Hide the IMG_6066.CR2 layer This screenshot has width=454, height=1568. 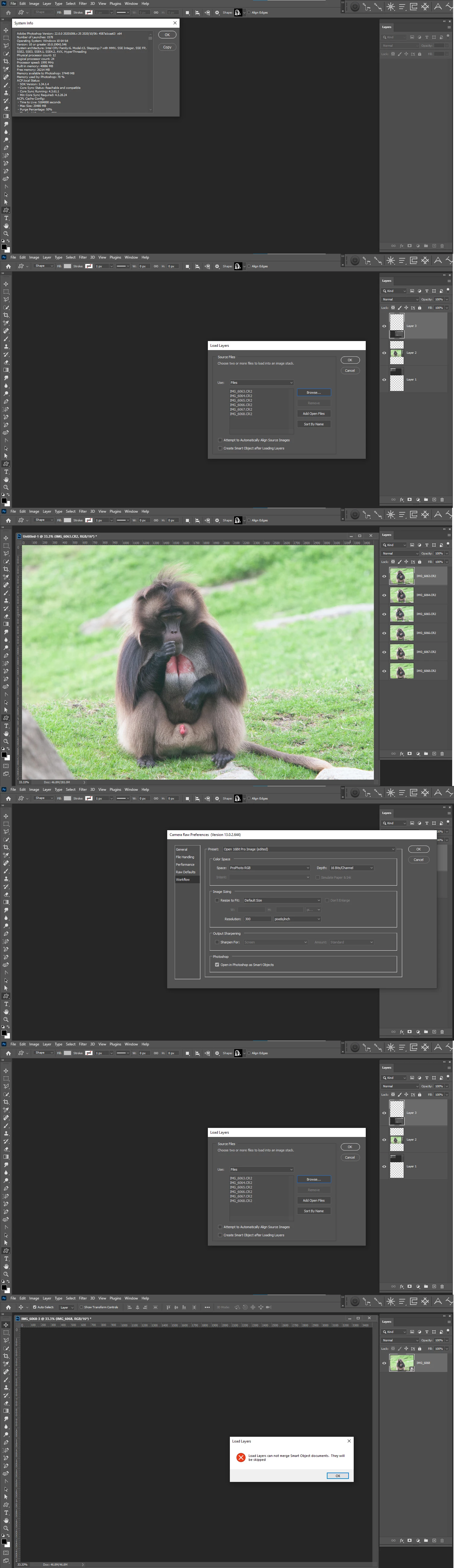[x=384, y=633]
